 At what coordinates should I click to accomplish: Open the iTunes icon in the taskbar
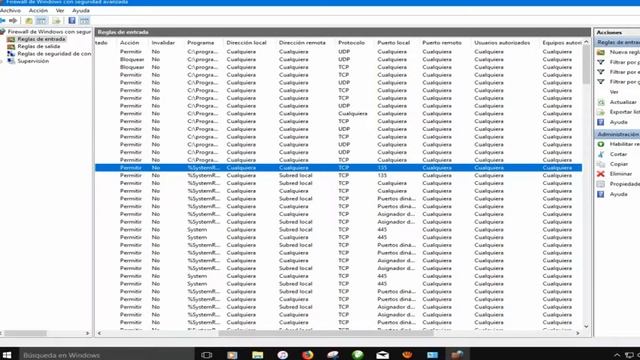(282, 355)
